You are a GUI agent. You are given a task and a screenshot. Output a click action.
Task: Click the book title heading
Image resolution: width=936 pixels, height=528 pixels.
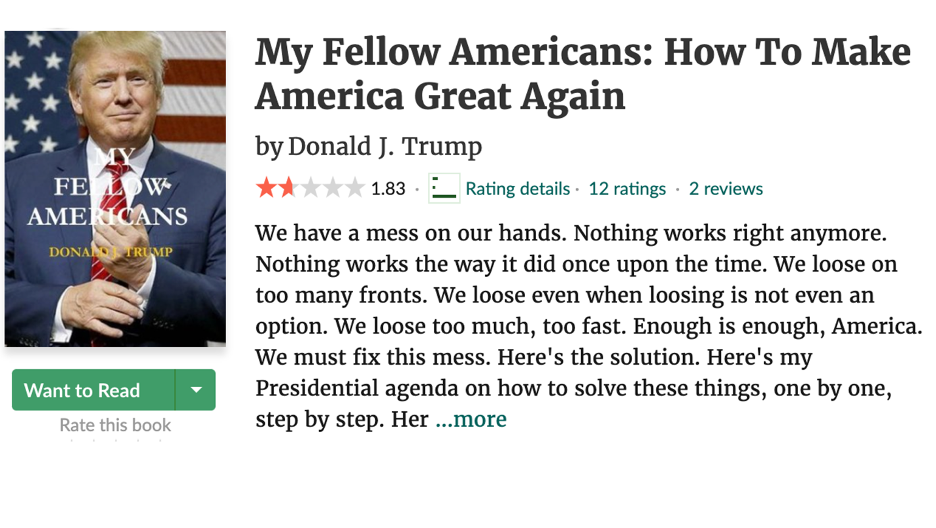[582, 74]
